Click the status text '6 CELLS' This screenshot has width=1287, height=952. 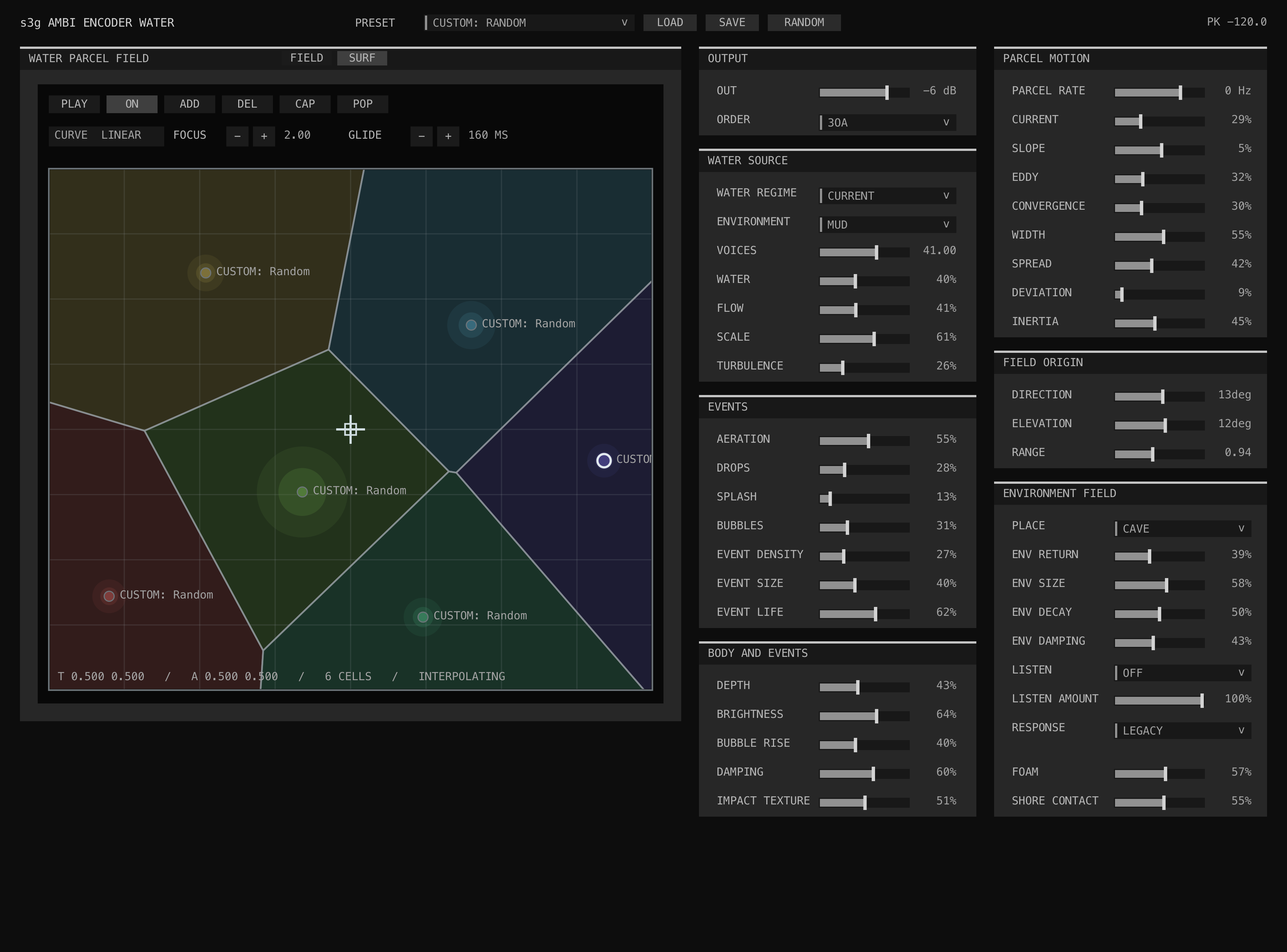[x=348, y=676]
